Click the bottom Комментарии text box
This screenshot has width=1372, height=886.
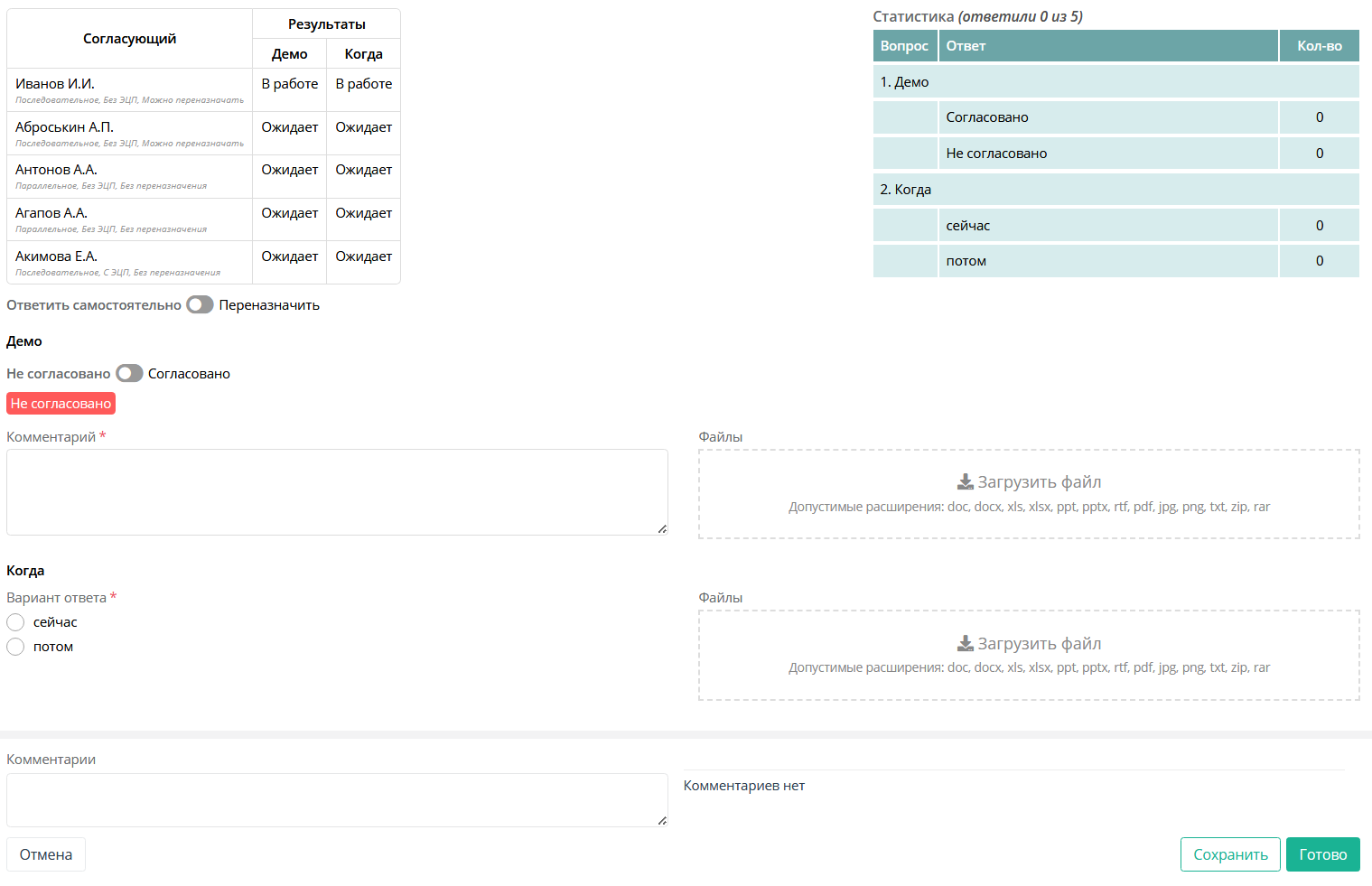[x=336, y=799]
